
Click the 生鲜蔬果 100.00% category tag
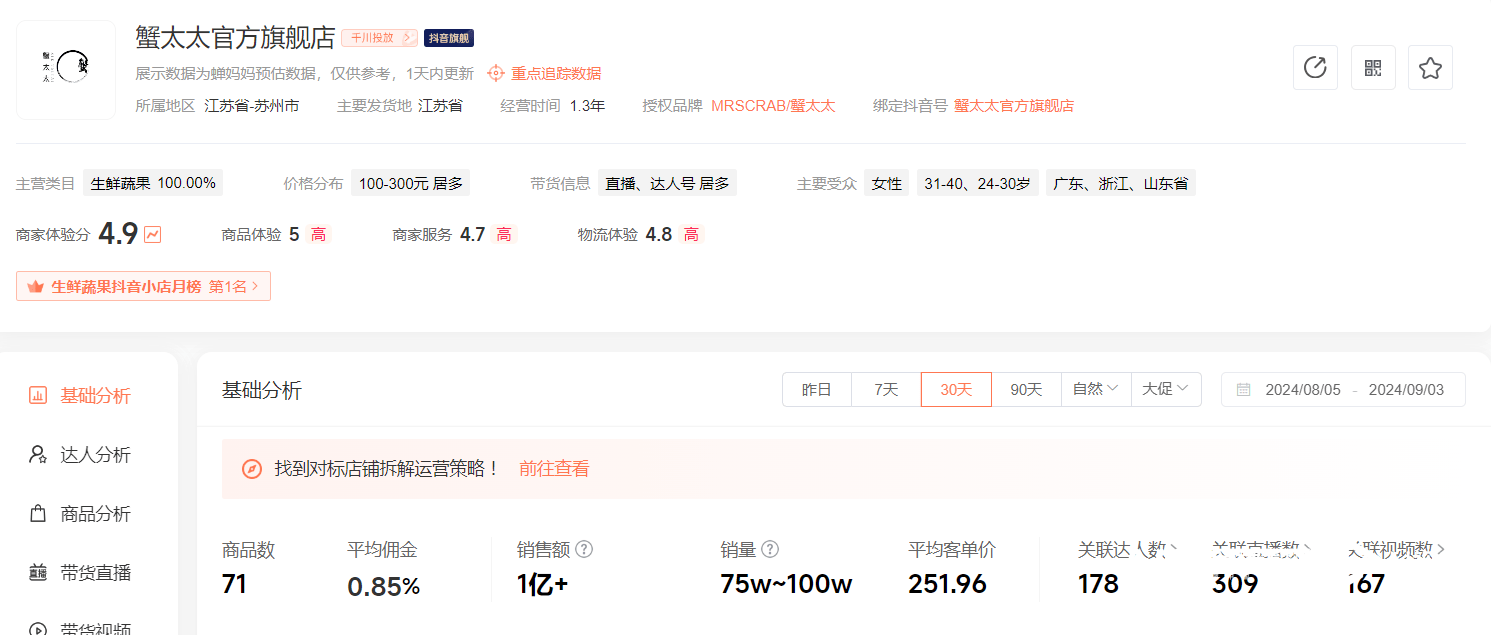pos(153,183)
